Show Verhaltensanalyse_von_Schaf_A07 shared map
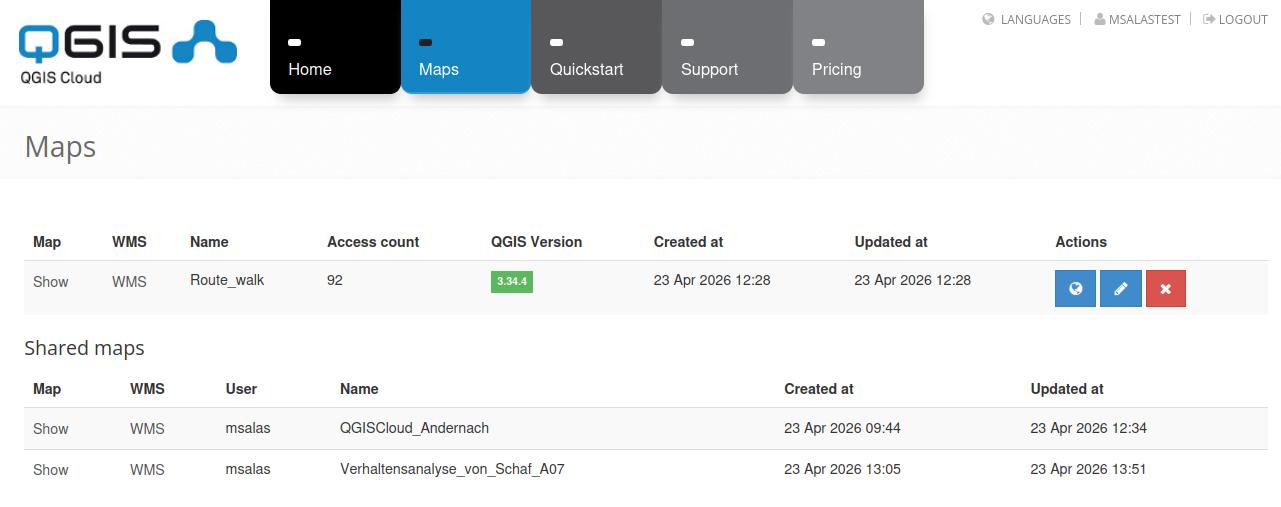This screenshot has height=507, width=1281. pyautogui.click(x=51, y=470)
